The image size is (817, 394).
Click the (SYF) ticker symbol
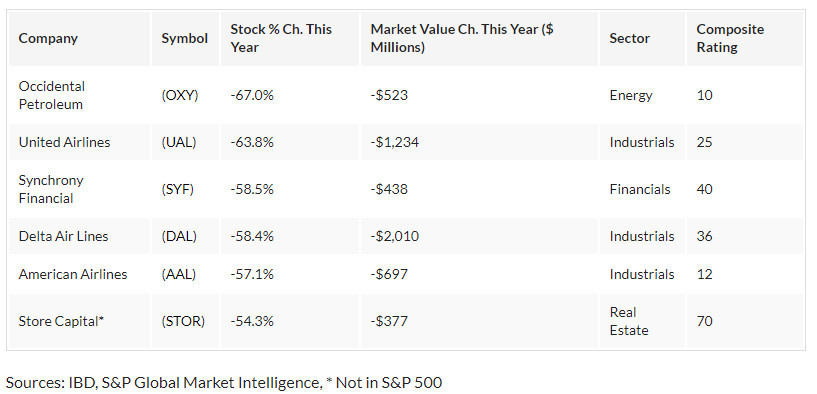178,189
